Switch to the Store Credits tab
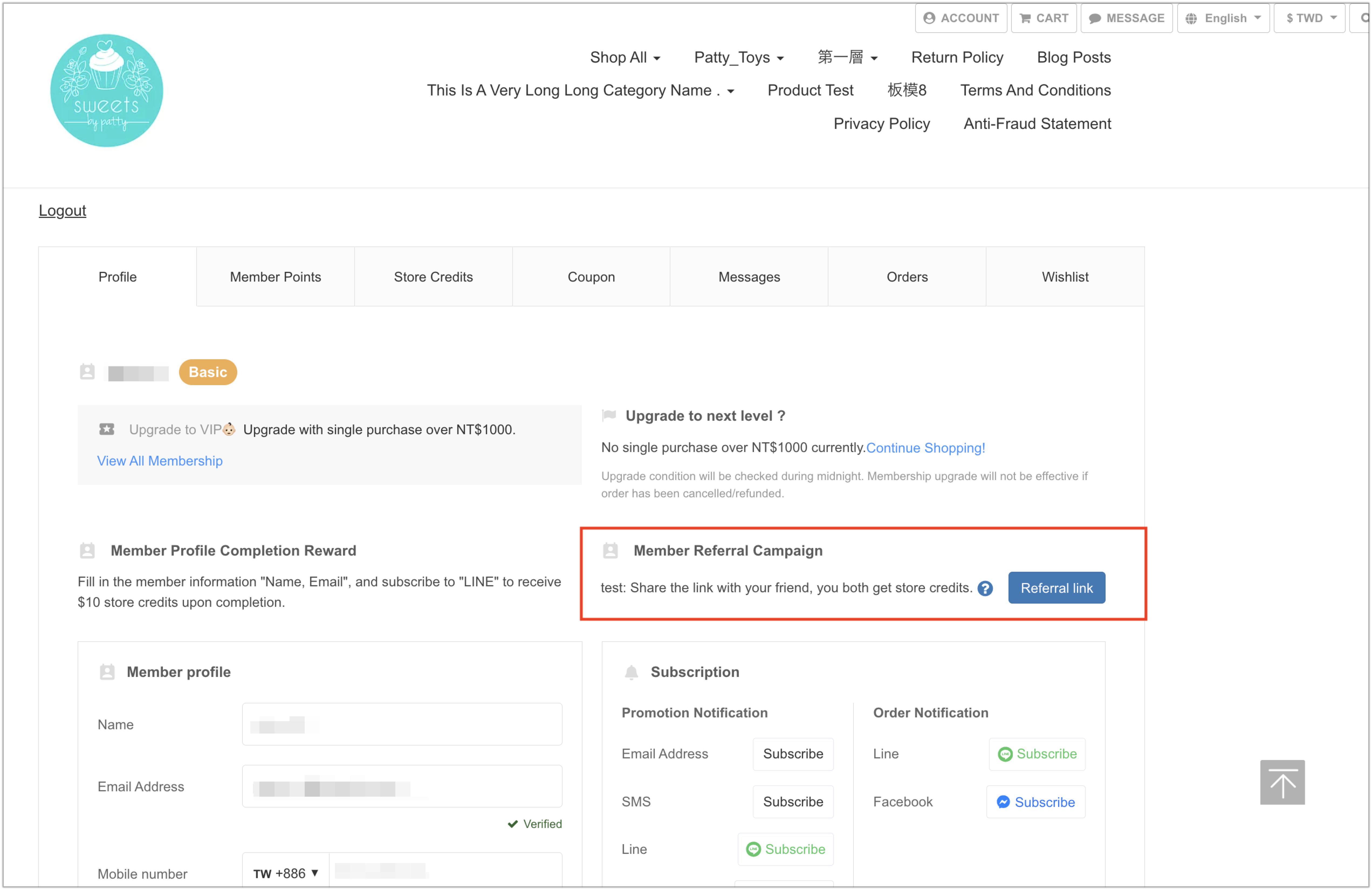 click(x=434, y=277)
